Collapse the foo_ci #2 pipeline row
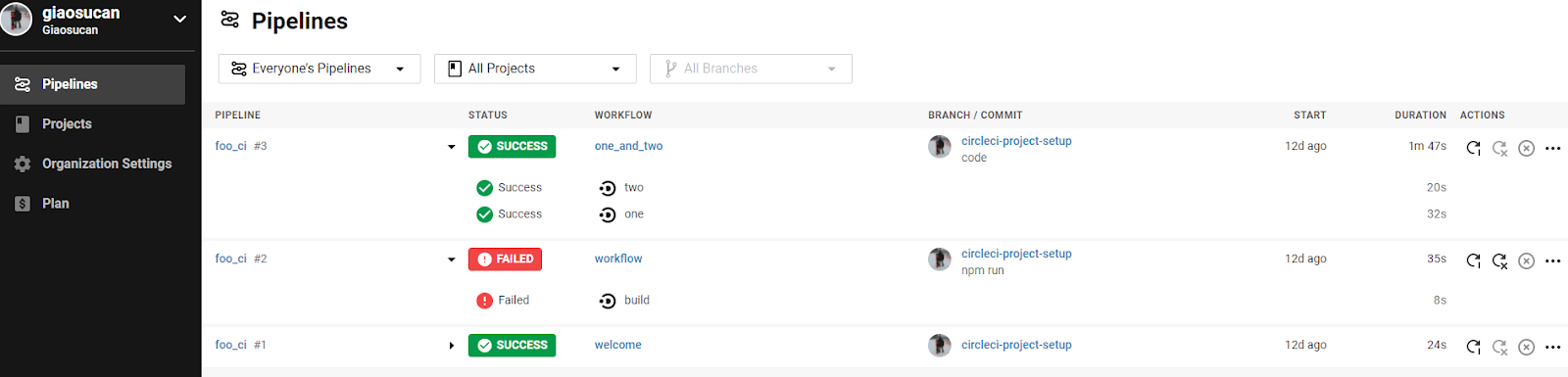 click(x=452, y=259)
